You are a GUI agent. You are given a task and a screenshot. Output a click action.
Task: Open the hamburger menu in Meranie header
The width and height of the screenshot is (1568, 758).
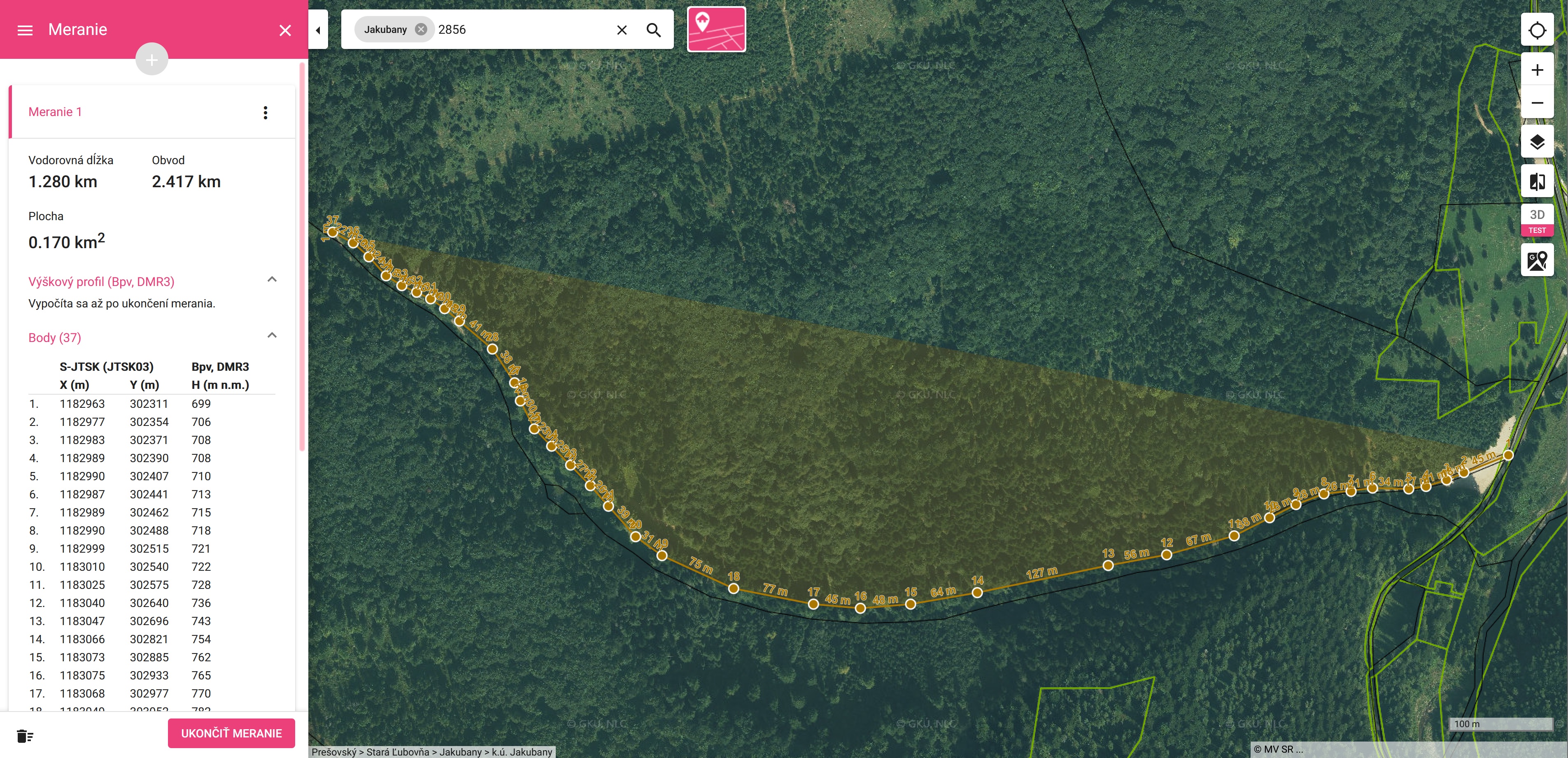(25, 30)
